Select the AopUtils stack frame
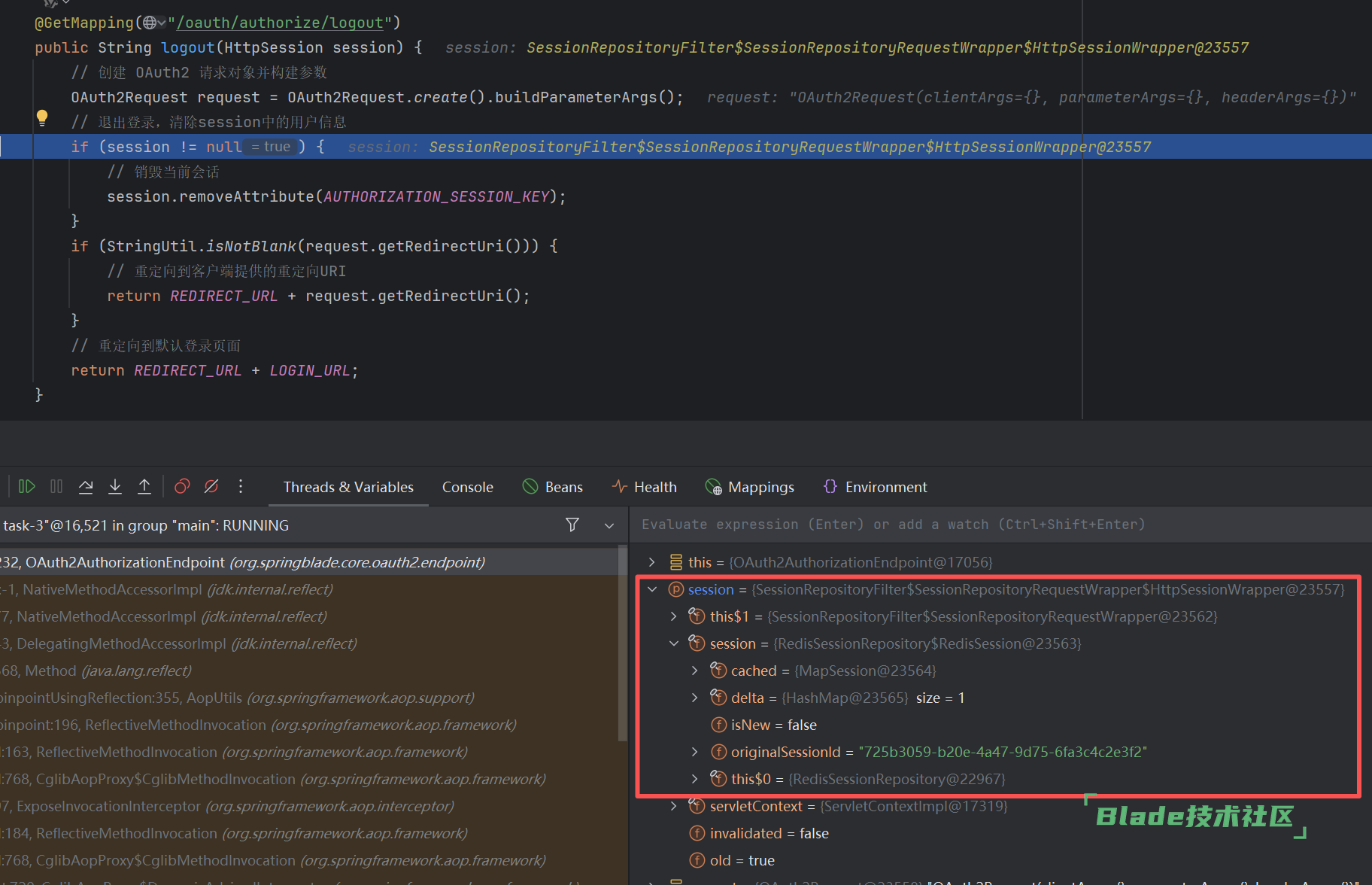The image size is (1372, 885). click(308, 698)
